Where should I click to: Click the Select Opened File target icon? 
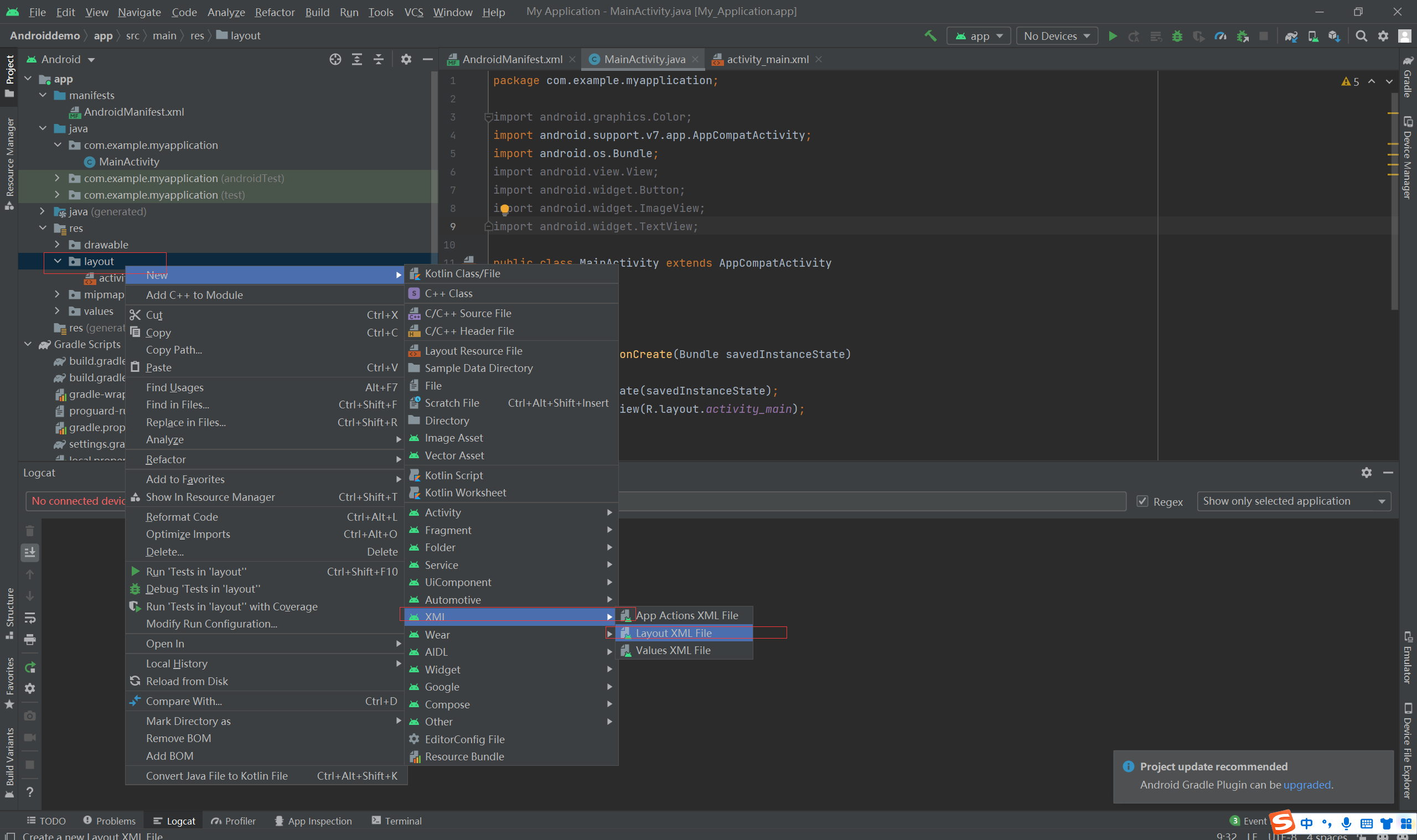coord(335,59)
